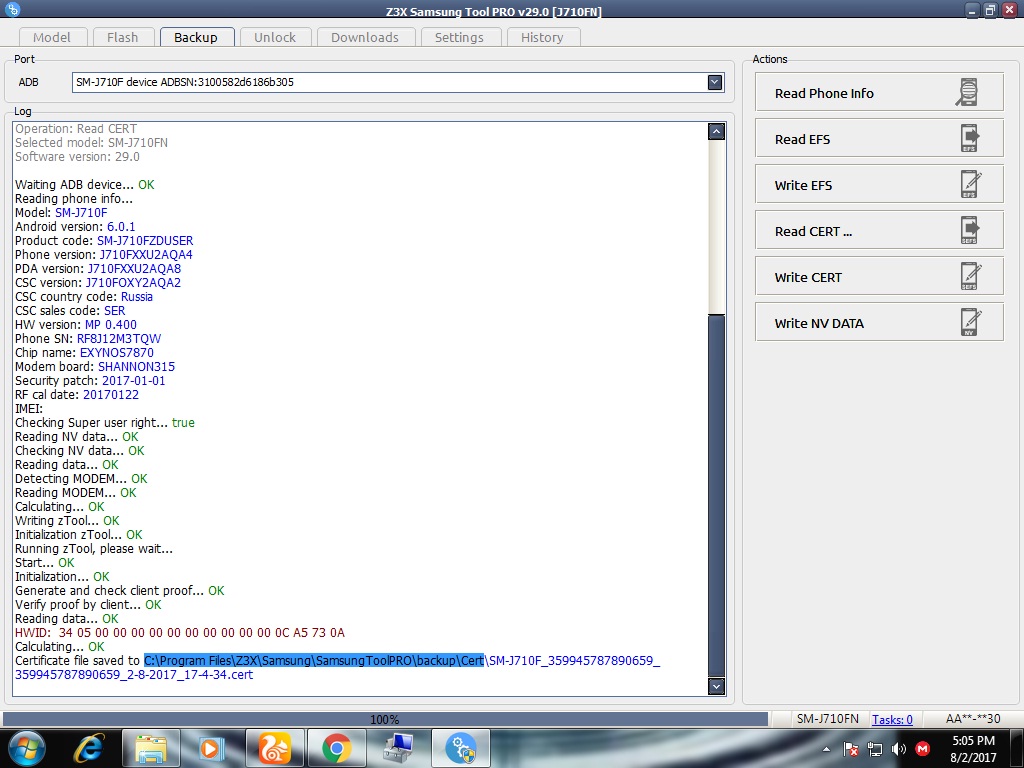The height and width of the screenshot is (768, 1024).
Task: Open the Tasks: 0 link
Action: (892, 719)
